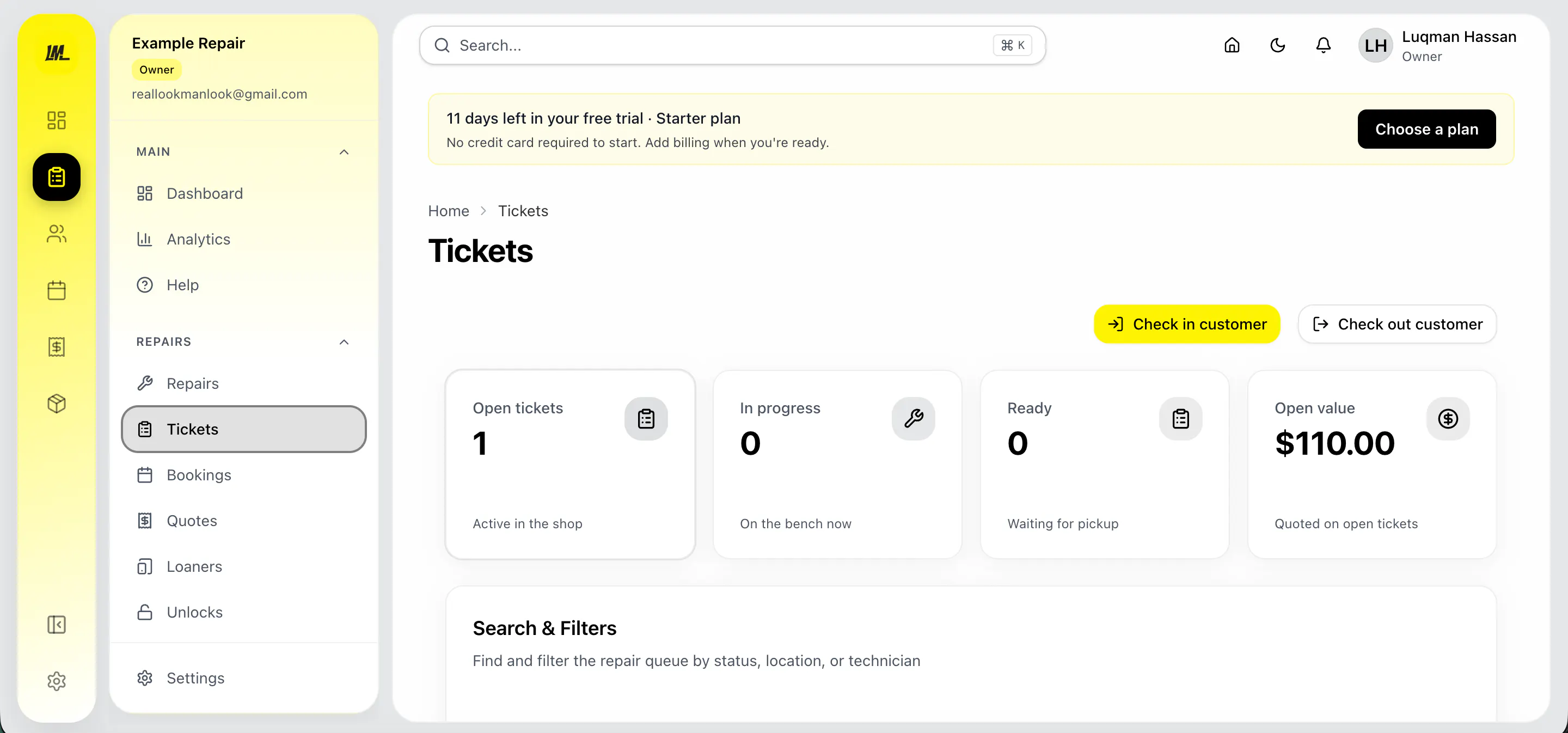Collapse the REPAIRS section chevron
Screen dimensions: 1568x733
344,342
